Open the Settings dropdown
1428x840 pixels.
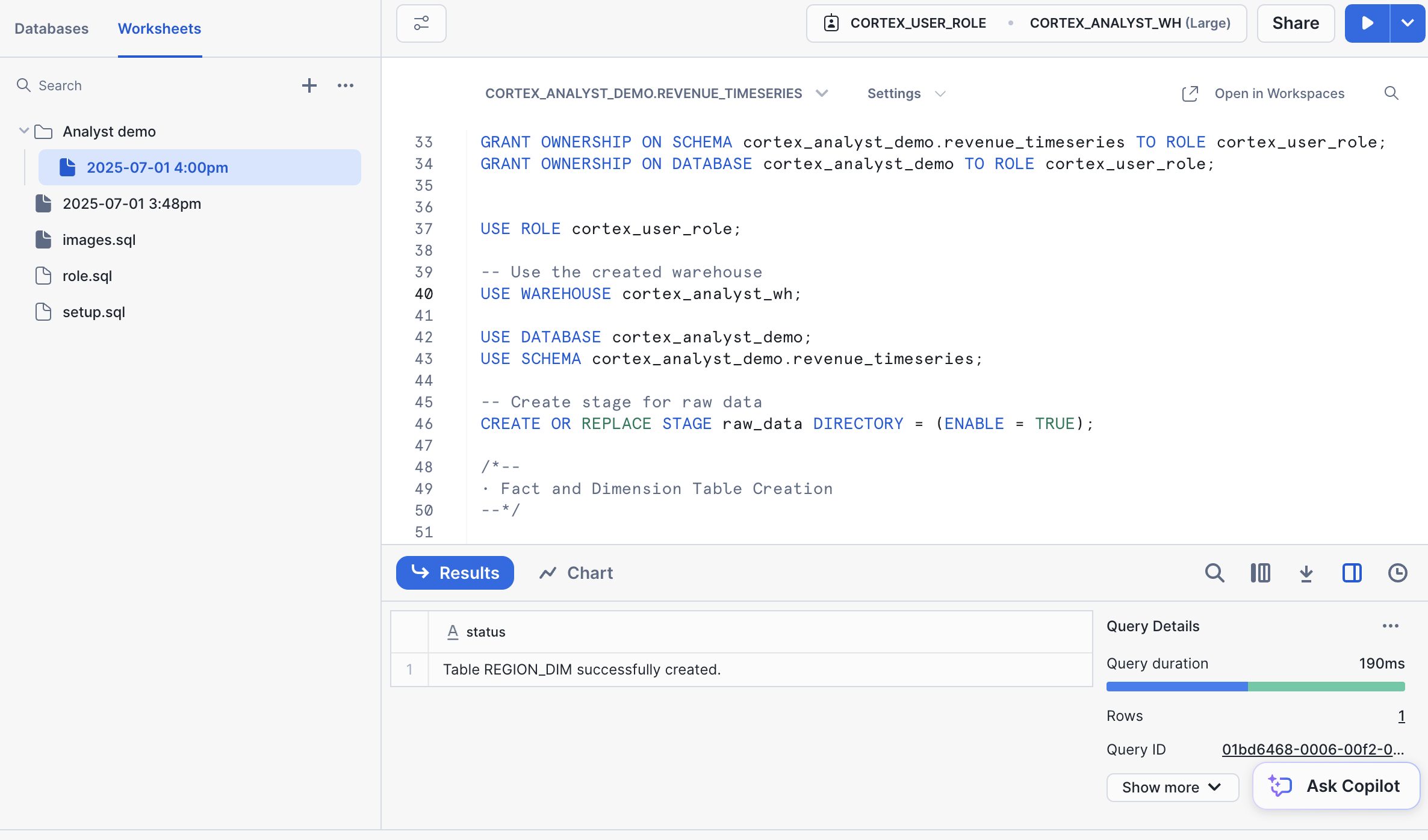pos(905,93)
